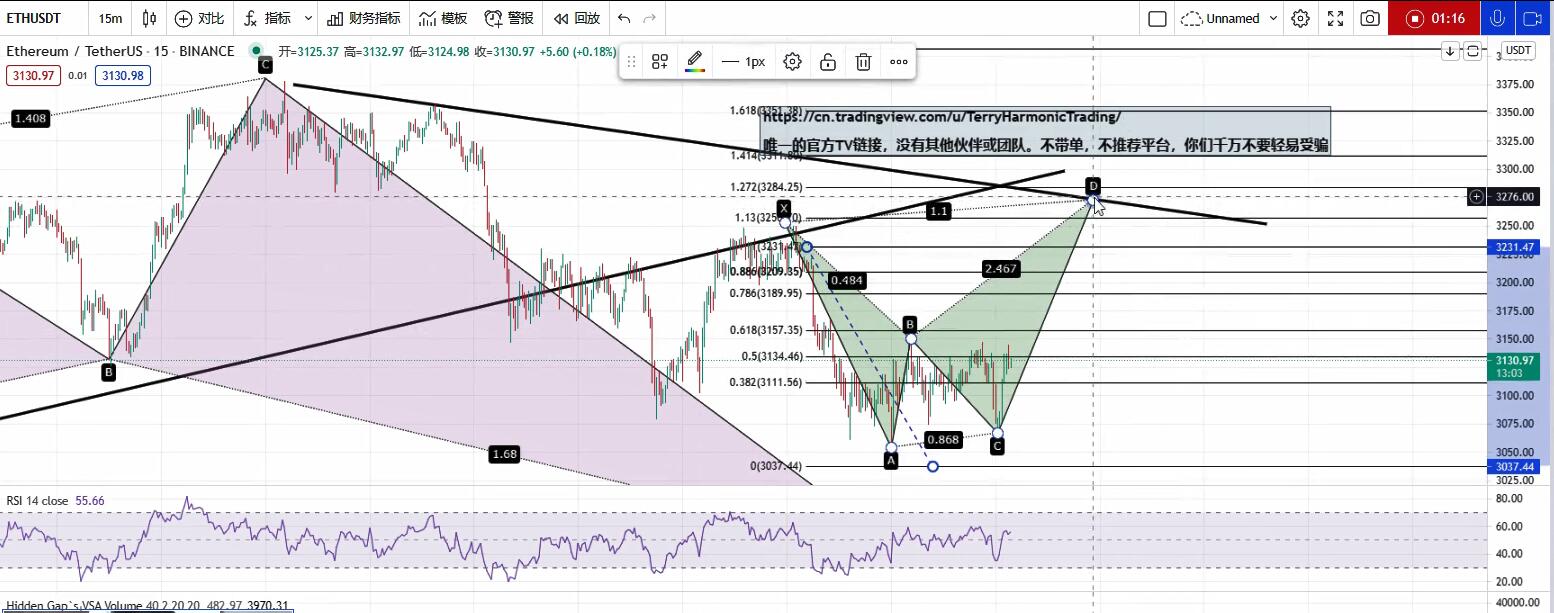Redo the chart action

(650, 18)
